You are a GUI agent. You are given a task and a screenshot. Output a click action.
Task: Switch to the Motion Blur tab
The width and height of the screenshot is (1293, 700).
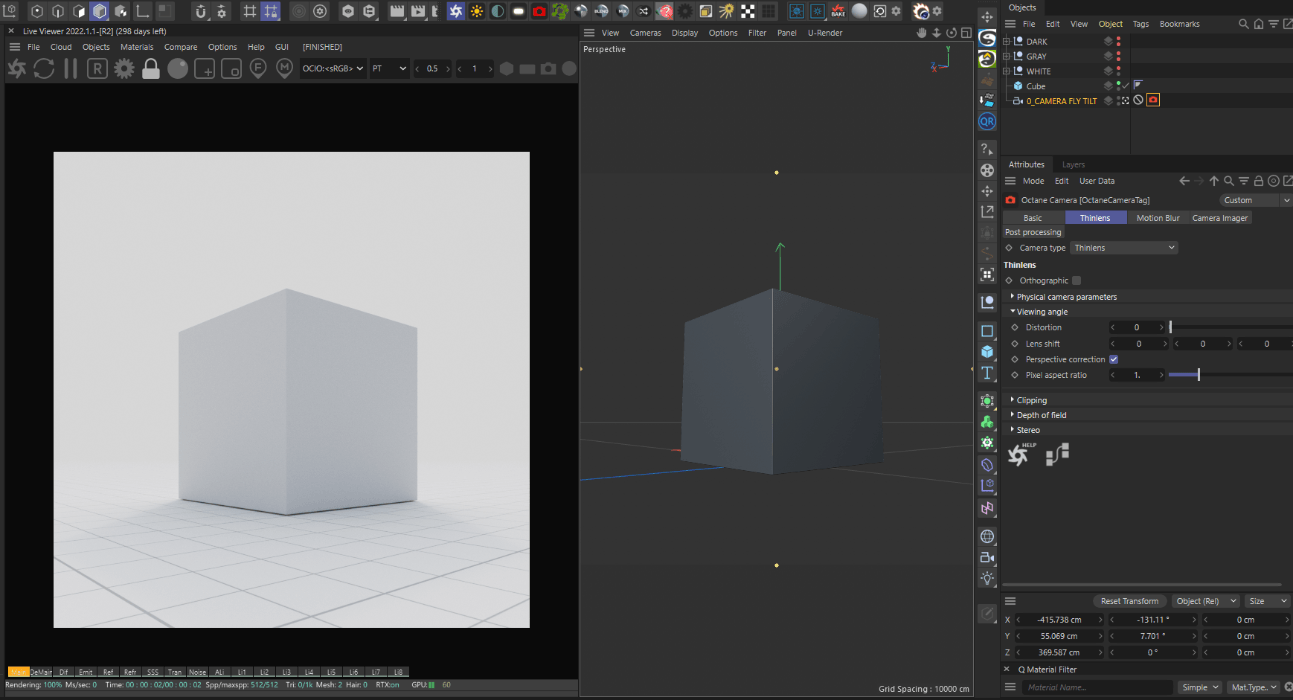pyautogui.click(x=1157, y=218)
